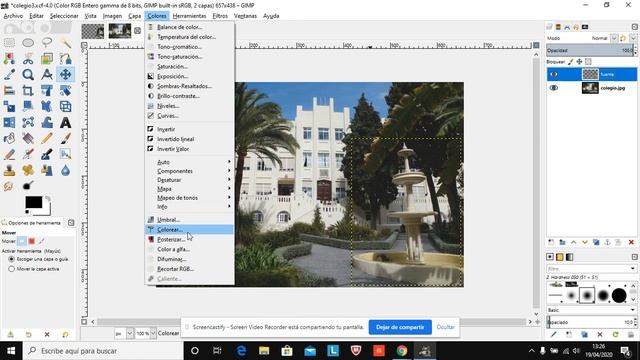This screenshot has height=360, width=640.
Task: Select the Text tool
Action: (65, 122)
